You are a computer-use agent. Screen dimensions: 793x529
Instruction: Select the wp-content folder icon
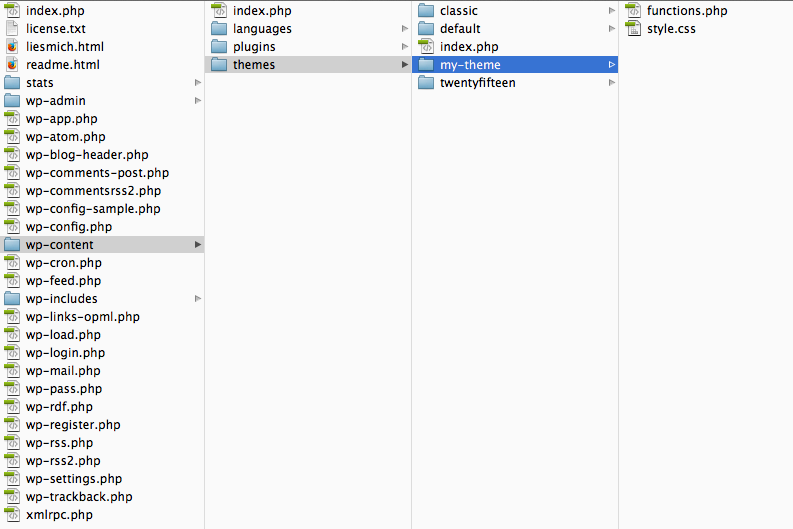pyautogui.click(x=12, y=244)
